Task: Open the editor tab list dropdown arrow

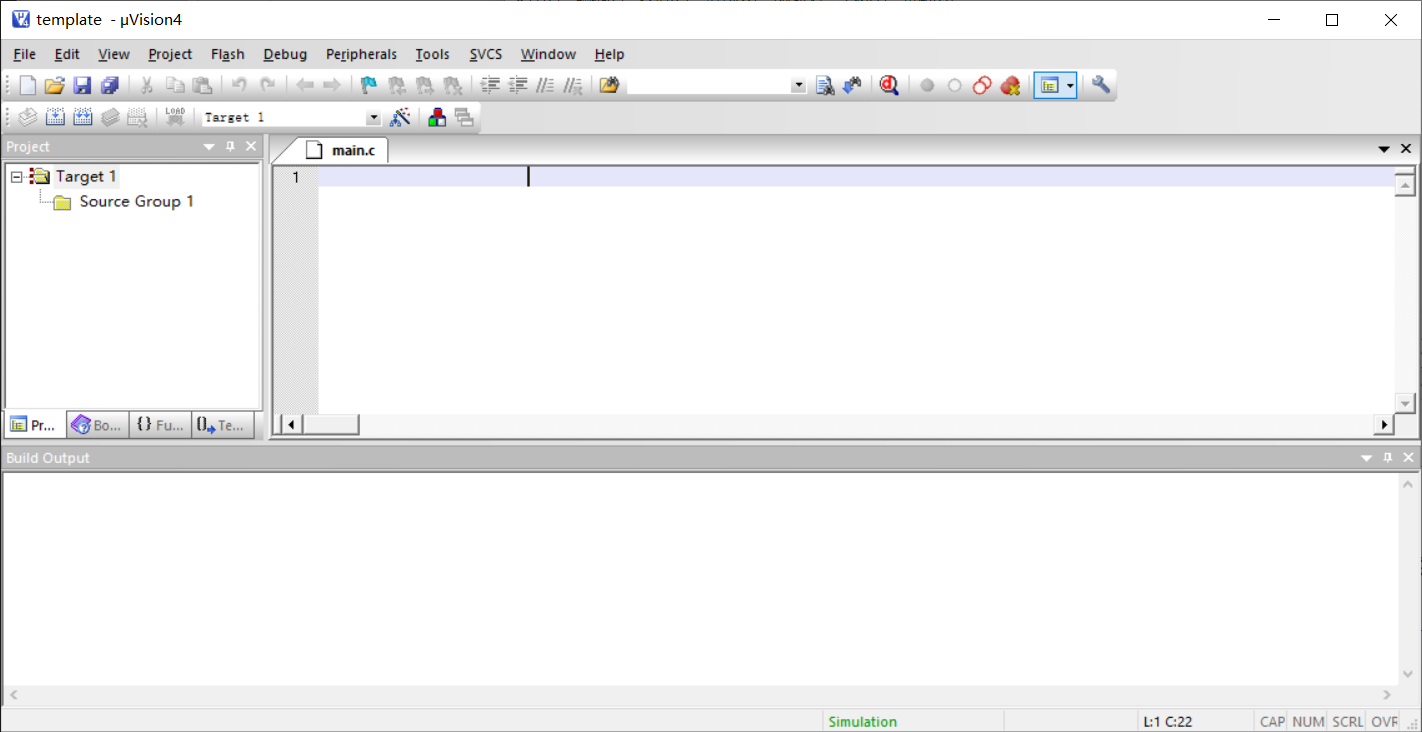Action: pos(1384,149)
